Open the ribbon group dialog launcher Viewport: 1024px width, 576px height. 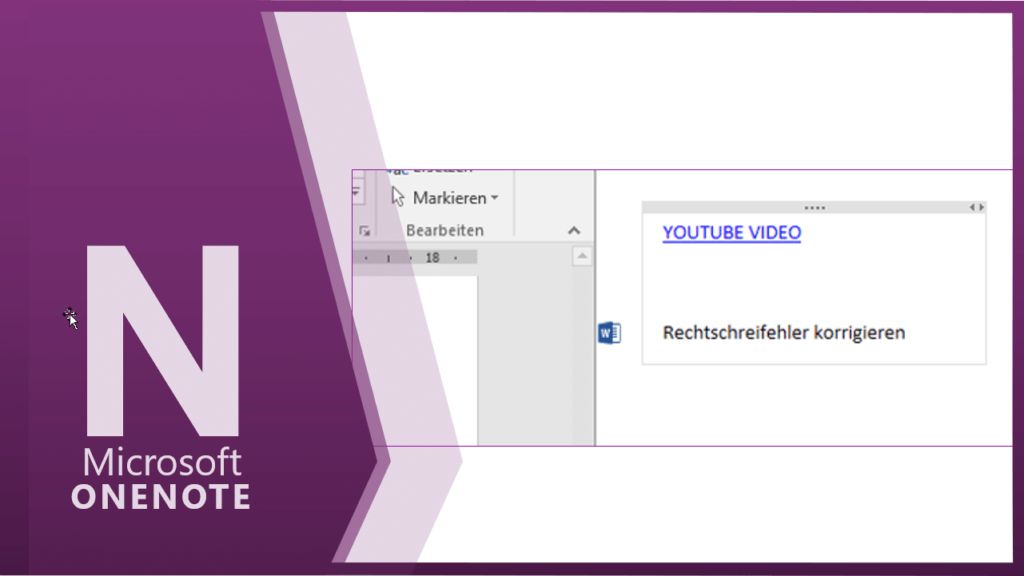tap(362, 231)
